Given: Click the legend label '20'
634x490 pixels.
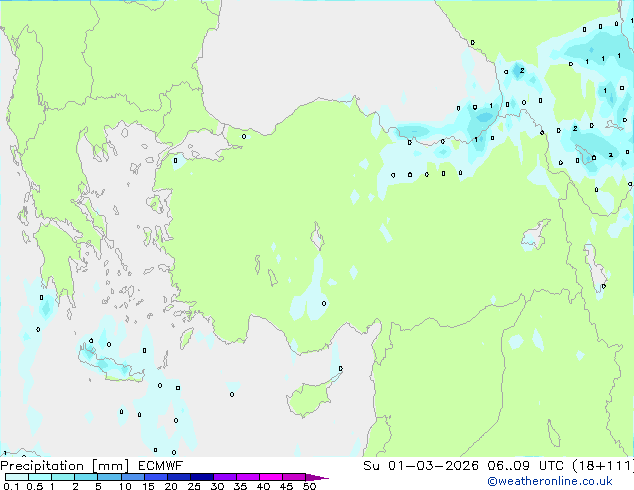Looking at the screenshot, I should click(171, 486).
